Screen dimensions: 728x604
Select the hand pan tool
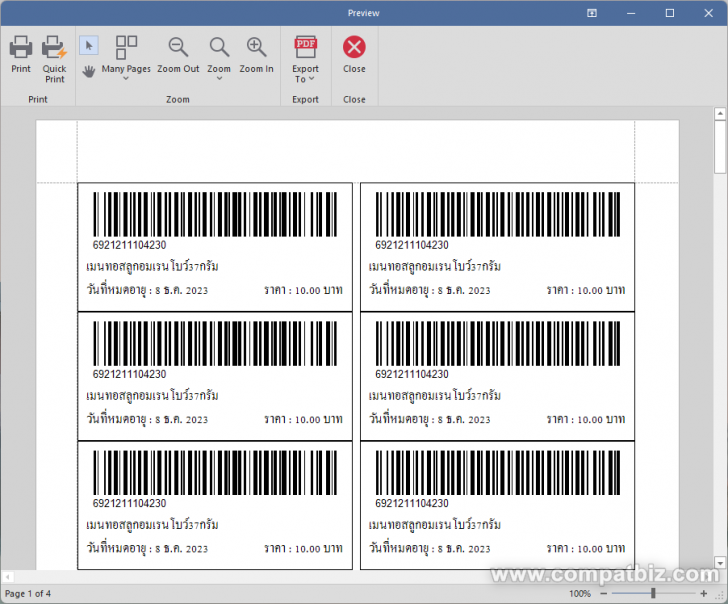89,71
